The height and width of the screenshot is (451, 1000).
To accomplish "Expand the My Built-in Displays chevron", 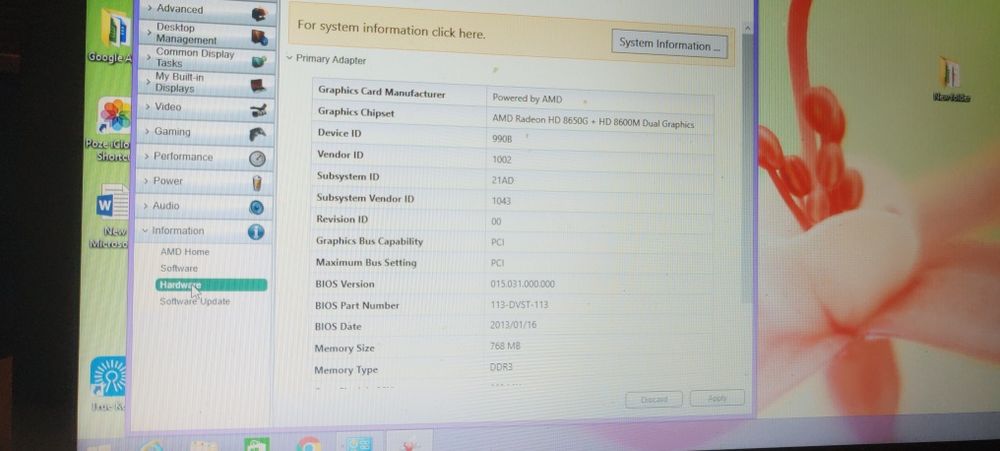I will pos(148,82).
